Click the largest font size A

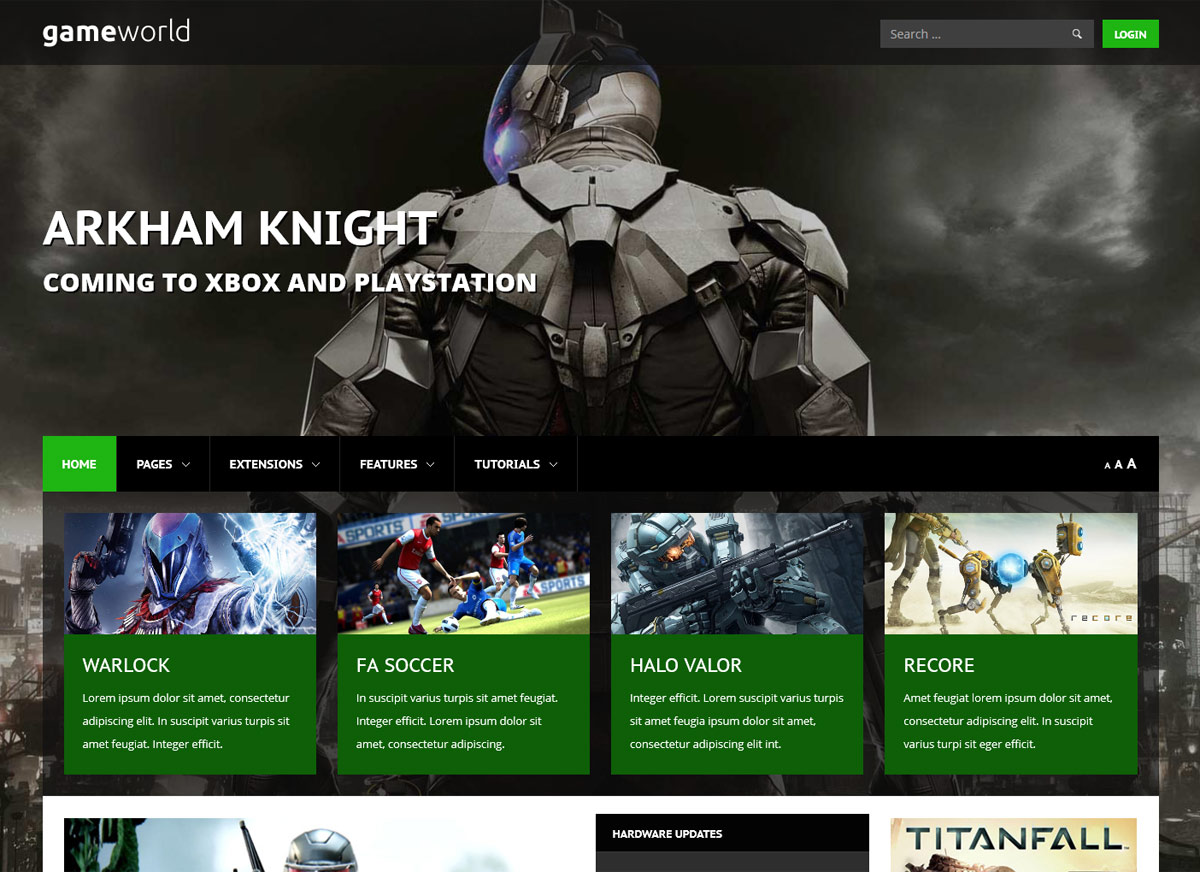click(x=1132, y=463)
